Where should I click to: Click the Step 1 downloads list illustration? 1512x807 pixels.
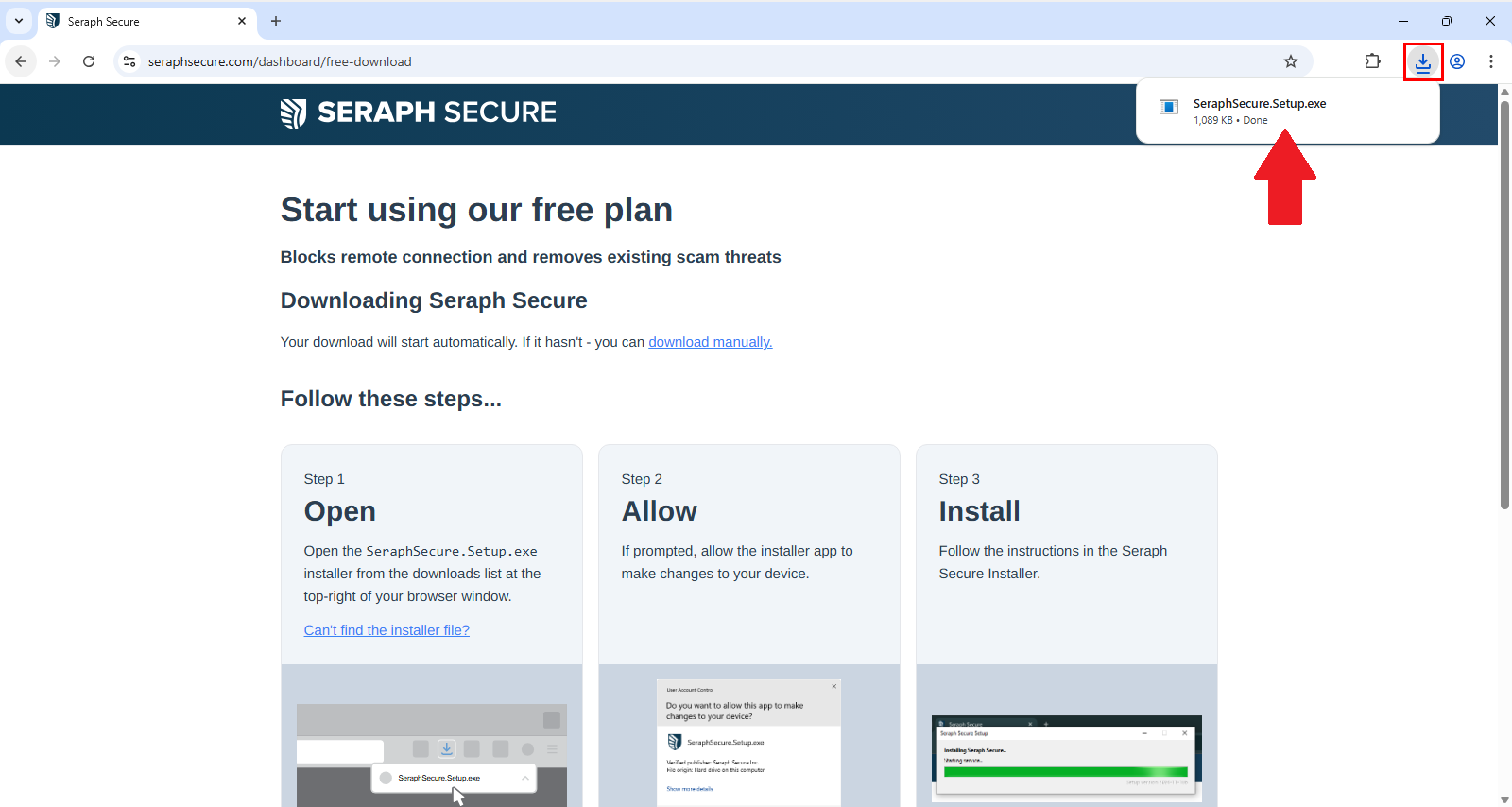pos(432,755)
